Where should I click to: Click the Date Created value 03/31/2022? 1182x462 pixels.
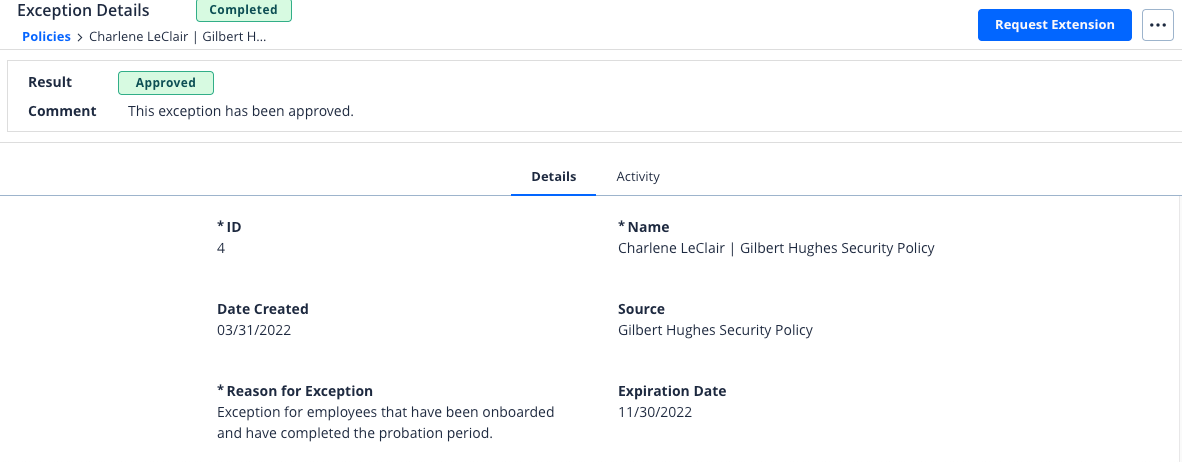(254, 330)
